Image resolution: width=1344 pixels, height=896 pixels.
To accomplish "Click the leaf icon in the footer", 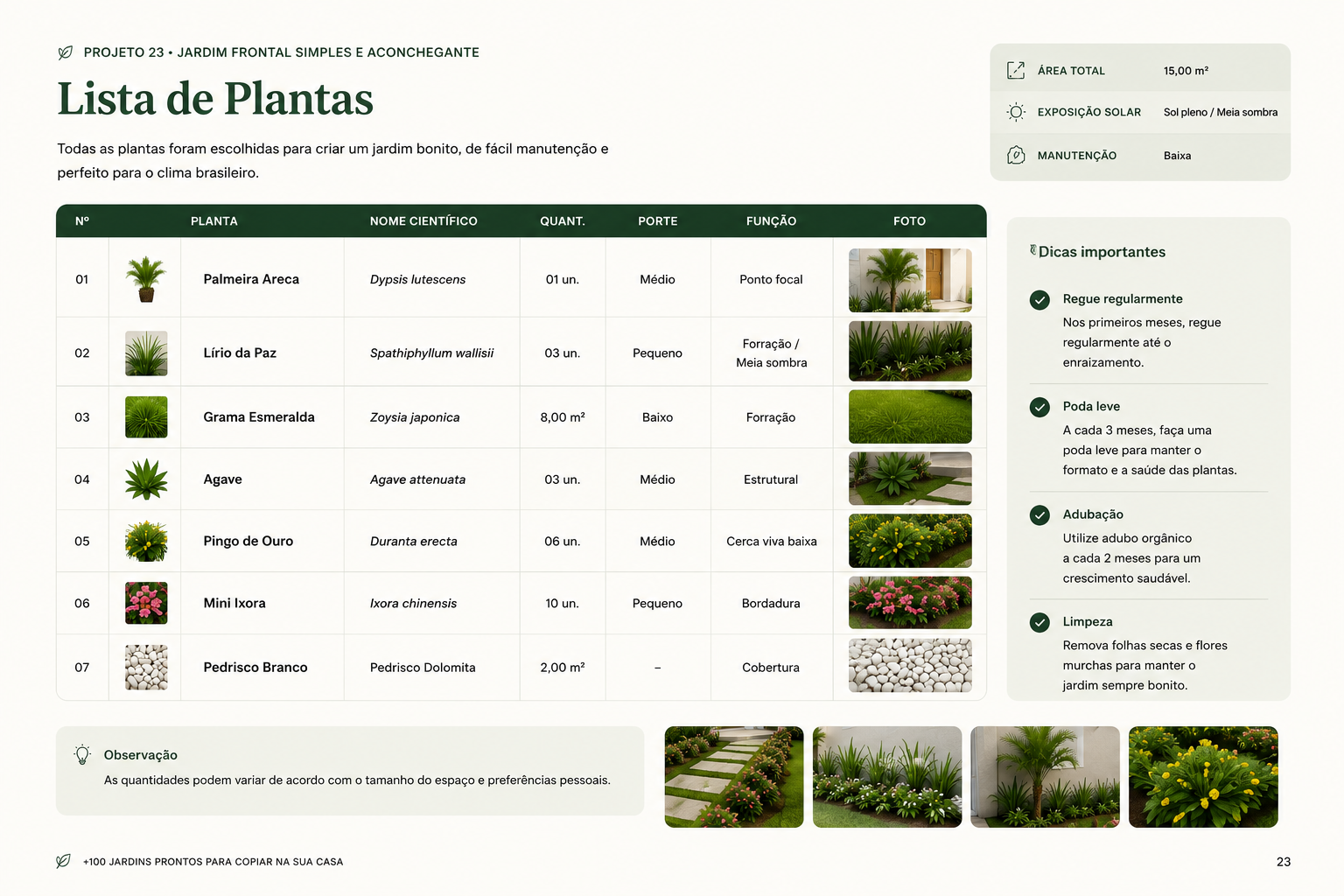I will 63,861.
